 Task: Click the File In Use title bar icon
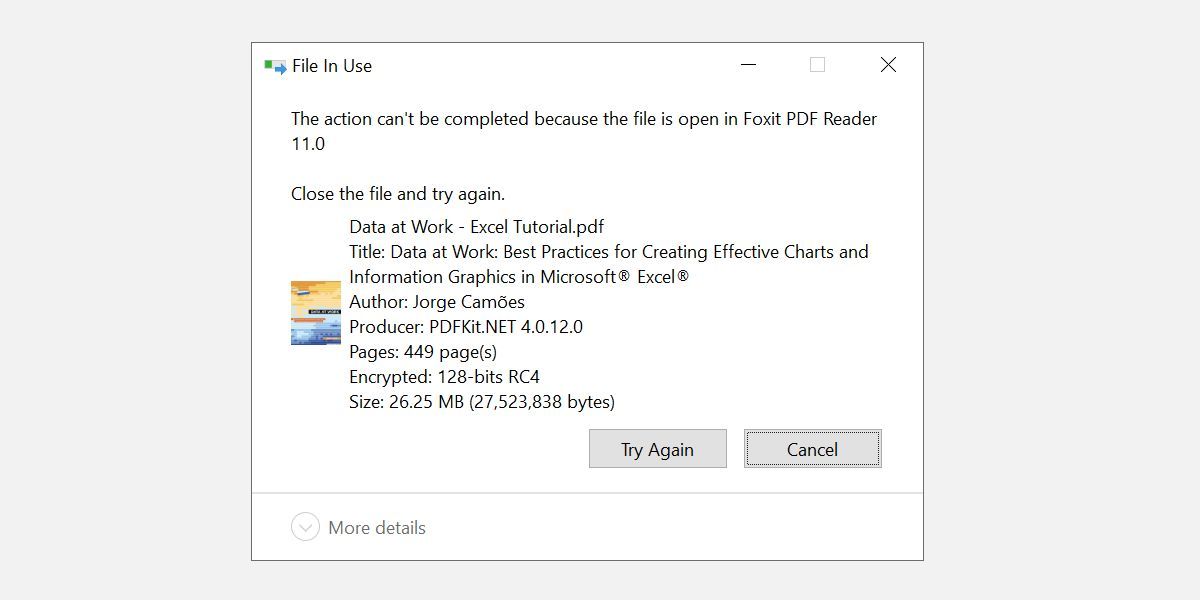point(271,65)
